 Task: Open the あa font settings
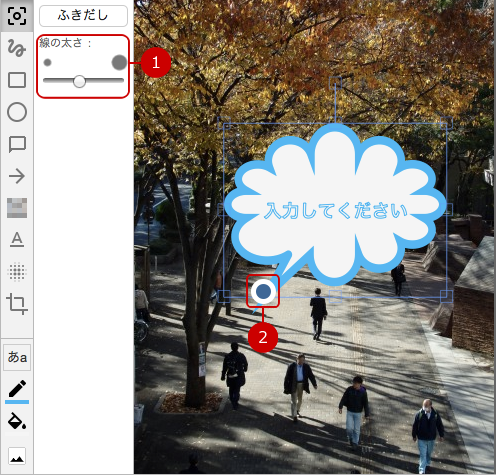[x=17, y=357]
